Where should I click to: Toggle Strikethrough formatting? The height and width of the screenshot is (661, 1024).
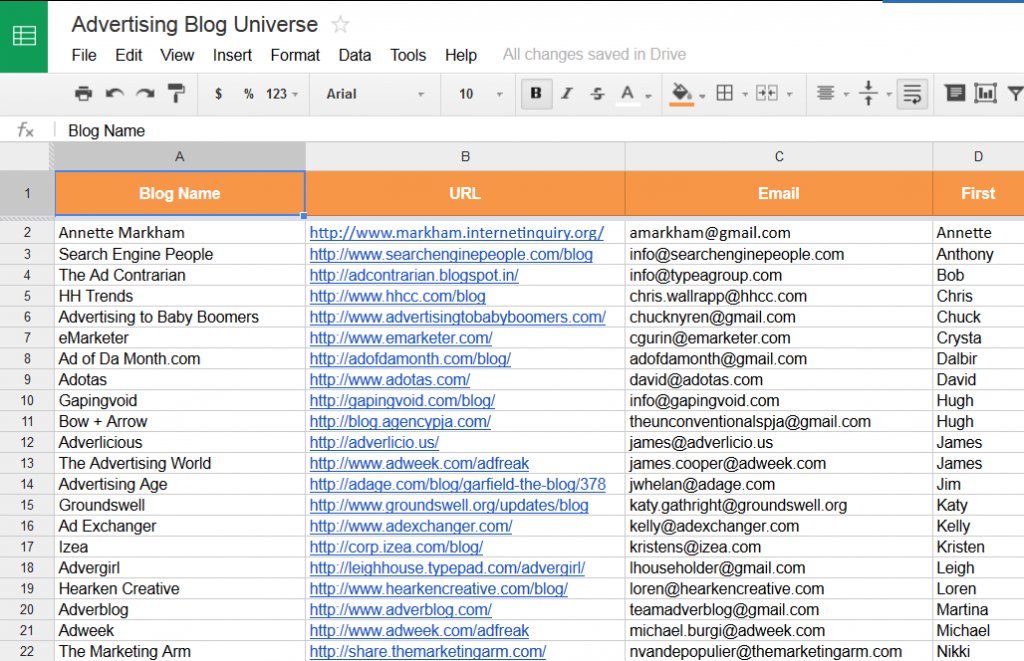(x=597, y=93)
